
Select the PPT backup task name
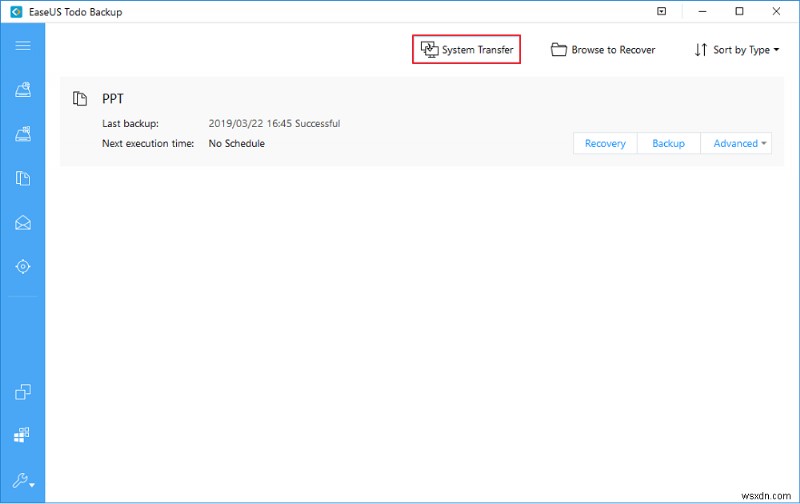point(113,98)
